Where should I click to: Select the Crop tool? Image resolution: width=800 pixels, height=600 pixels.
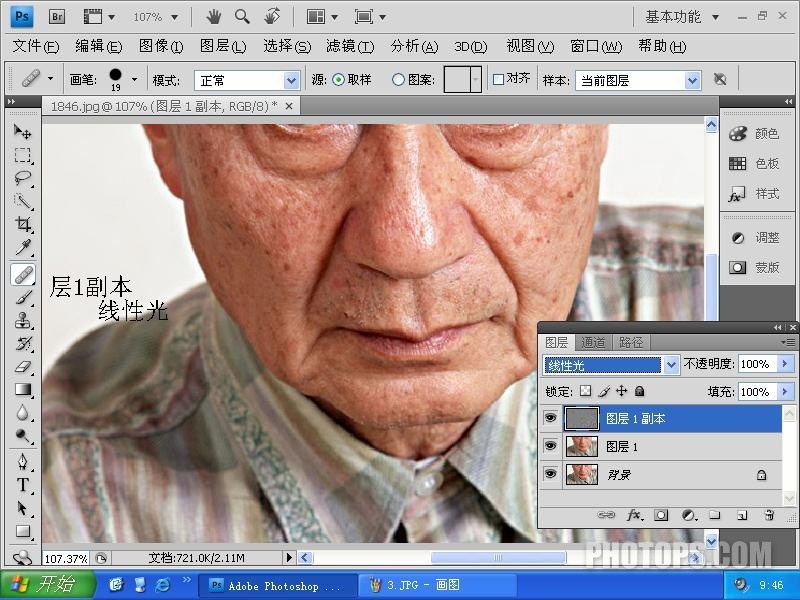tap(22, 224)
